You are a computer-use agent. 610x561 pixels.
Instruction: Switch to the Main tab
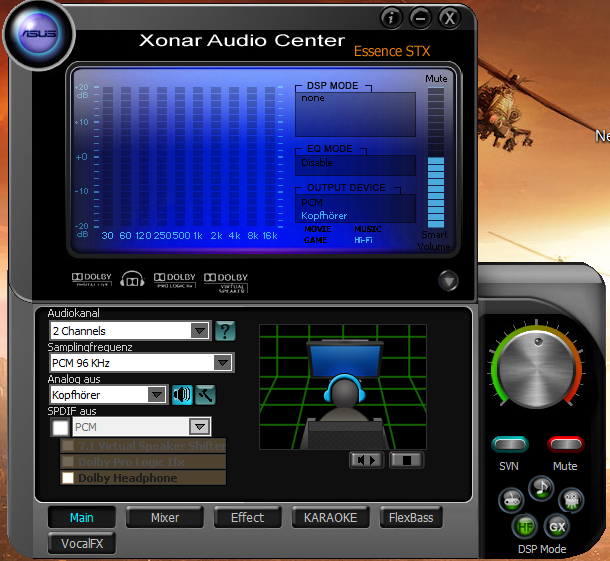coord(82,517)
